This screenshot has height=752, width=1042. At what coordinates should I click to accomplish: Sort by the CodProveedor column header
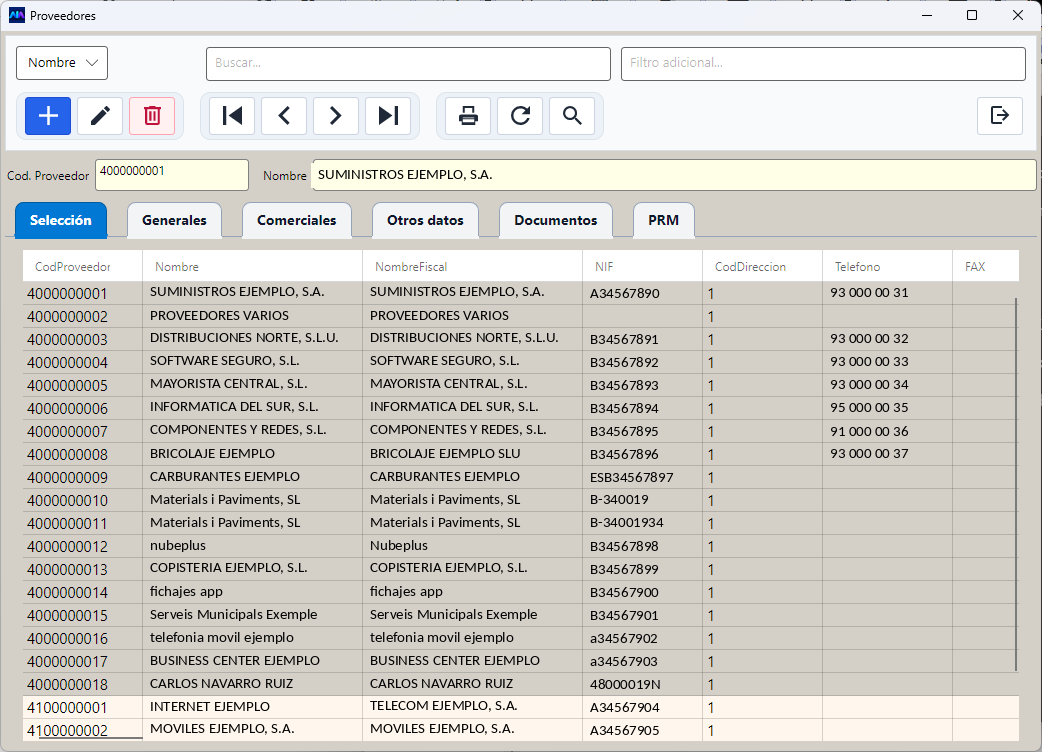pyautogui.click(x=82, y=266)
